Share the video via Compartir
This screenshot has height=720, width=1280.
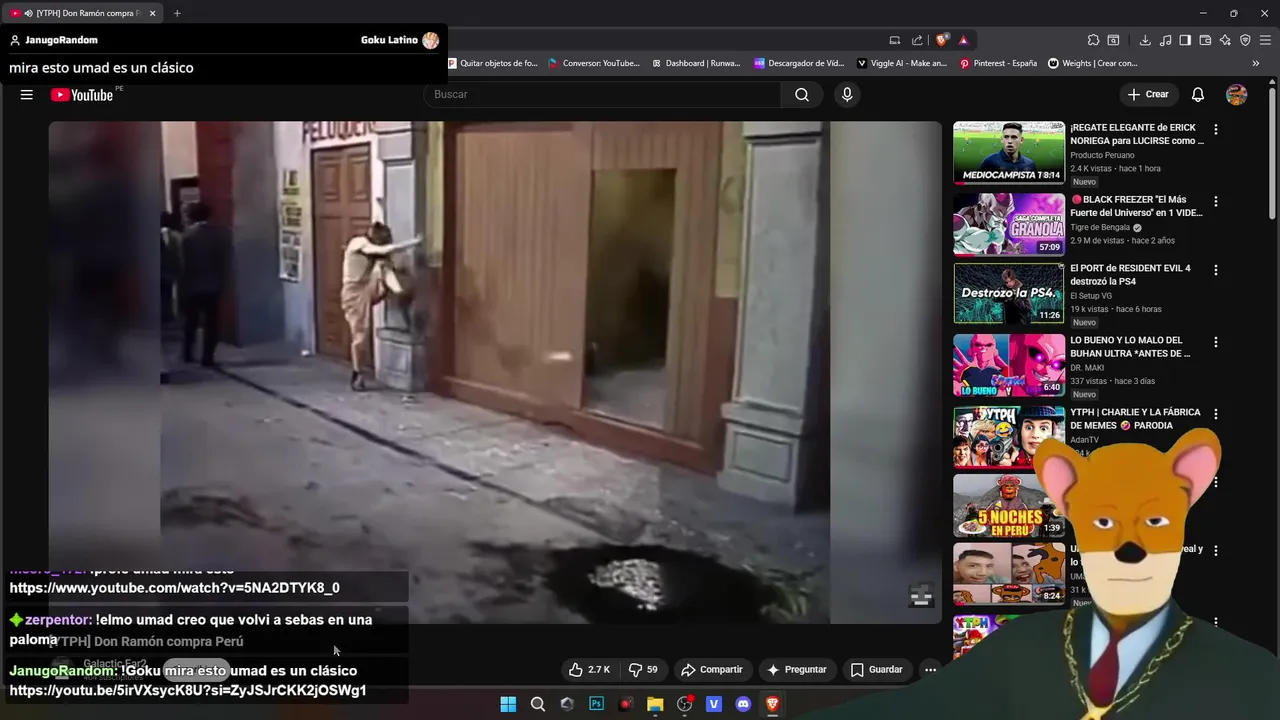point(712,670)
